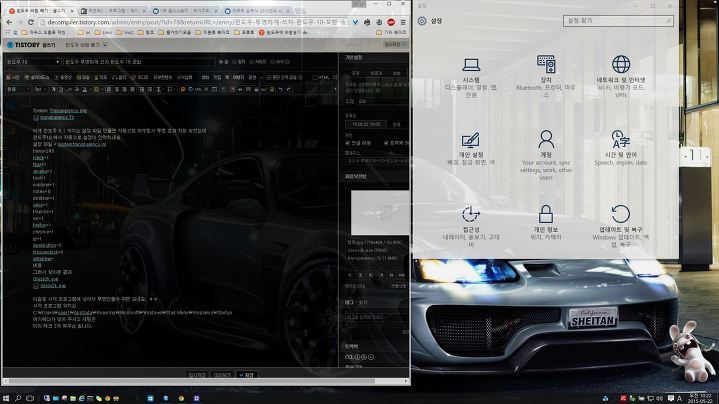This screenshot has width=719, height=404.
Task: Switch to the first Chrome tab with Tistory icon
Action: [40, 10]
